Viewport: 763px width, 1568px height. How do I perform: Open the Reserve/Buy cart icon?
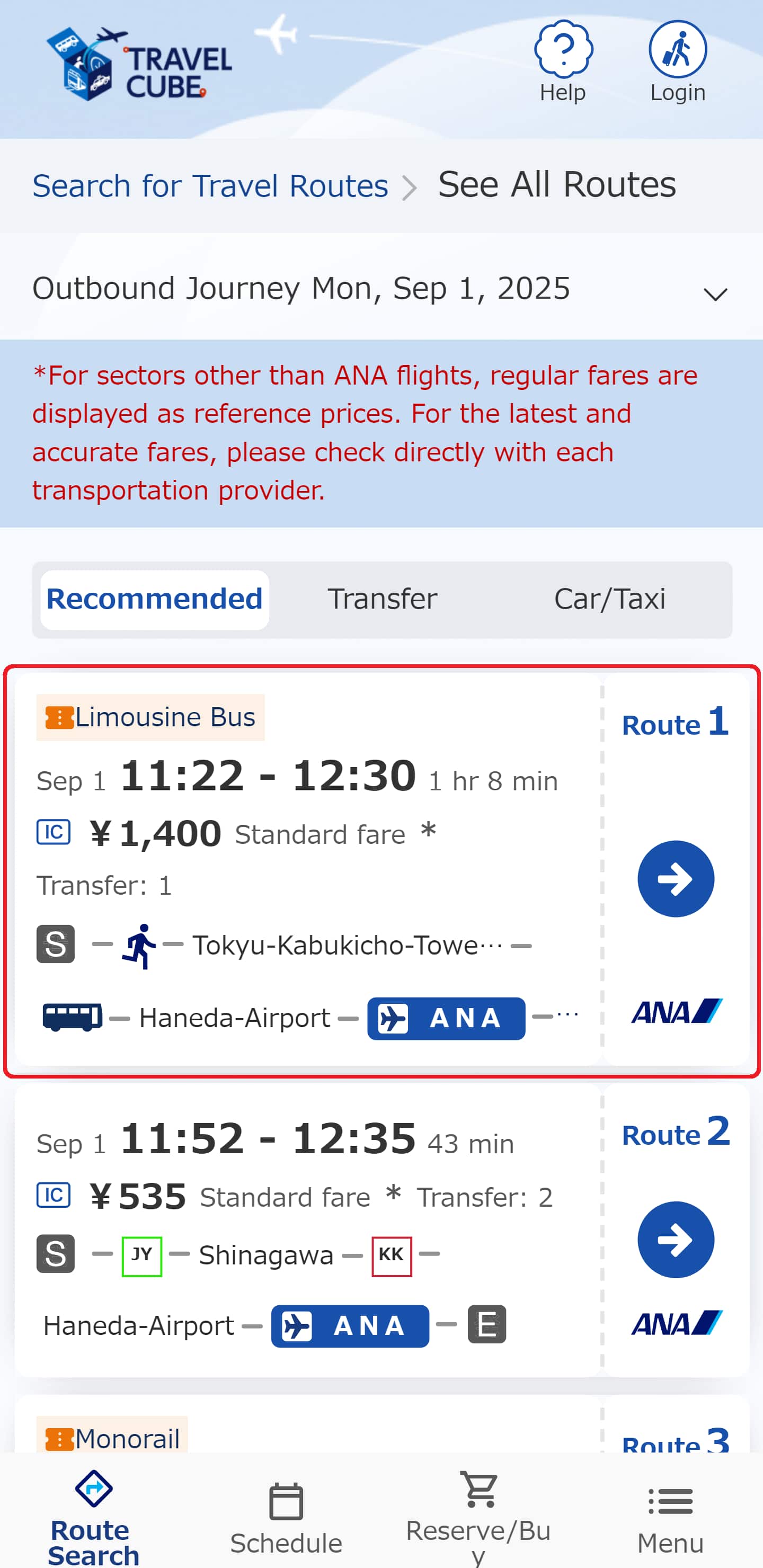479,1489
